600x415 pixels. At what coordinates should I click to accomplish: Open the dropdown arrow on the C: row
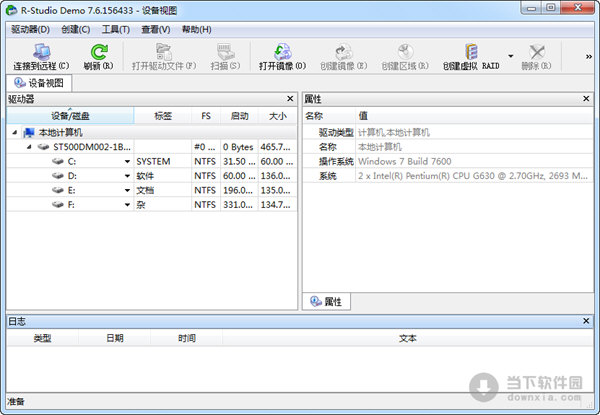[x=127, y=161]
